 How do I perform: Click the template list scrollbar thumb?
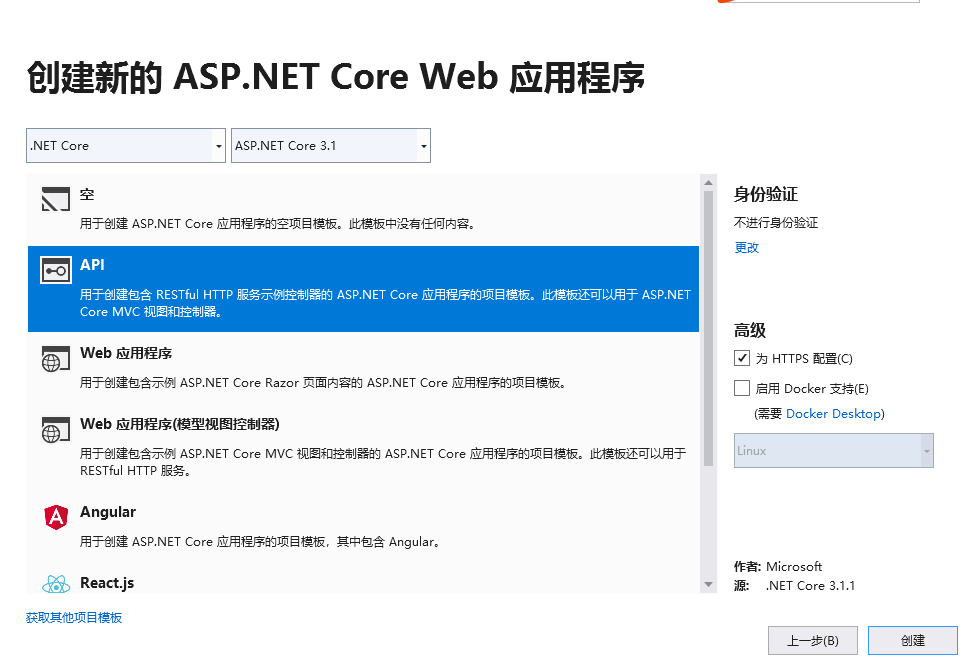point(708,329)
